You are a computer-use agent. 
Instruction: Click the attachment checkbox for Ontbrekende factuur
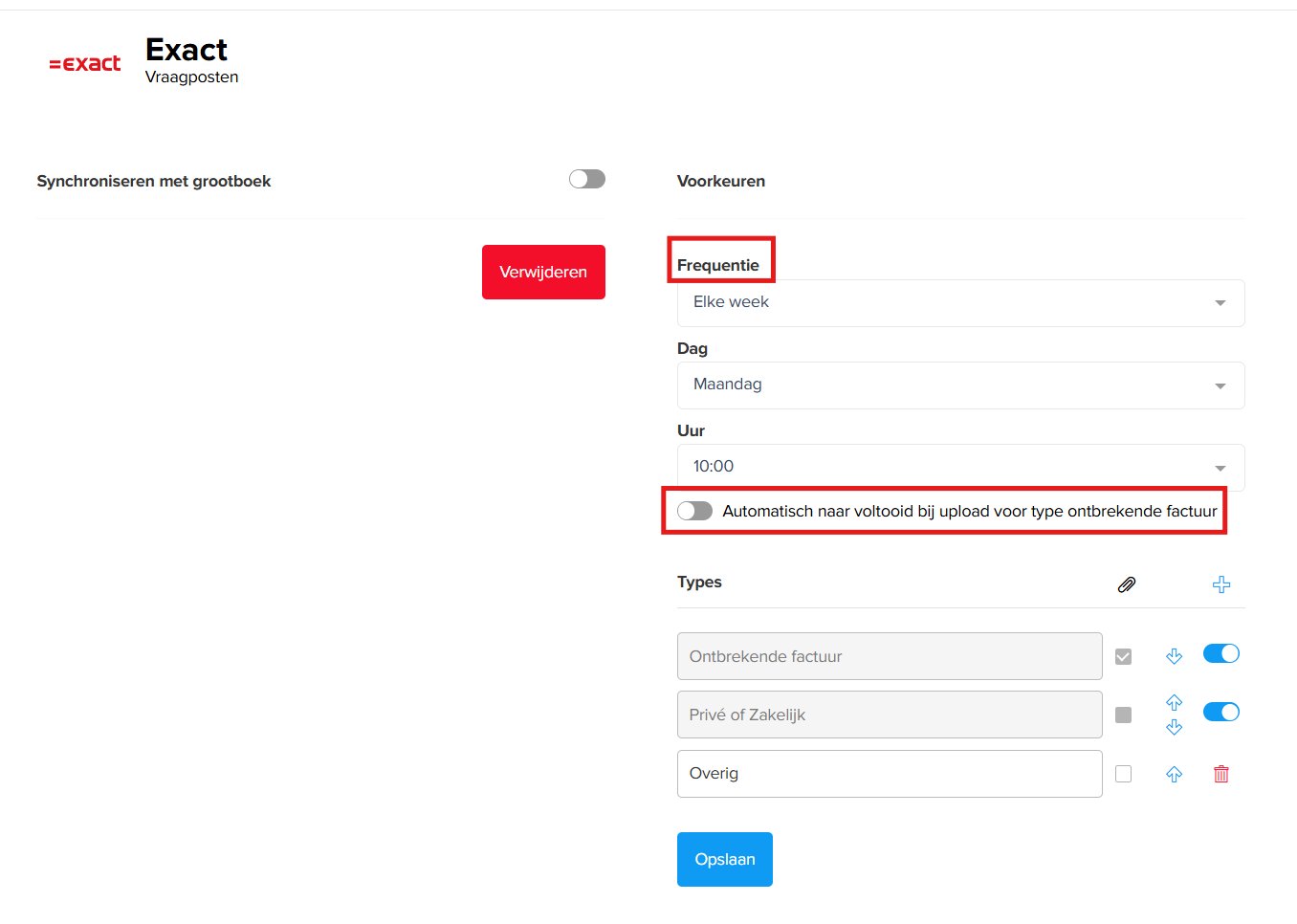coord(1124,657)
